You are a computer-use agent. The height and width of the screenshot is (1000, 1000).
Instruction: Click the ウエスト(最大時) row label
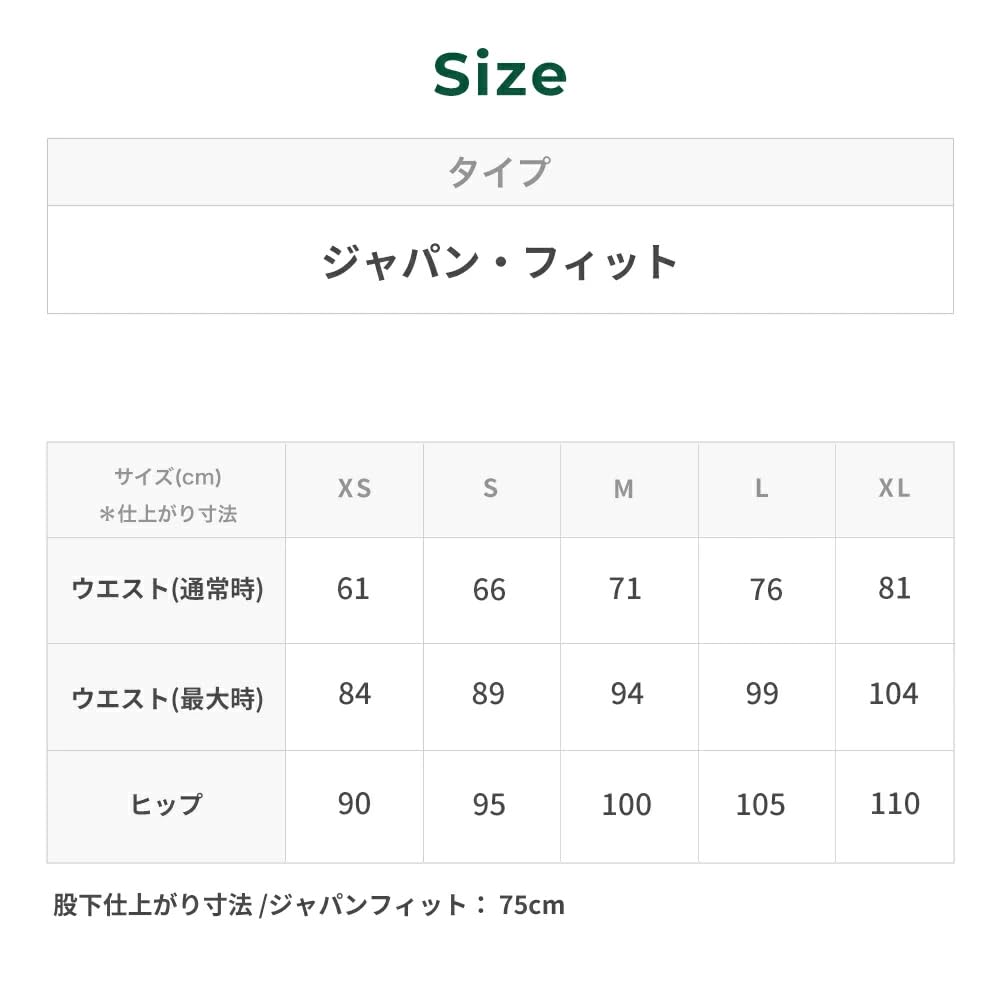click(167, 698)
